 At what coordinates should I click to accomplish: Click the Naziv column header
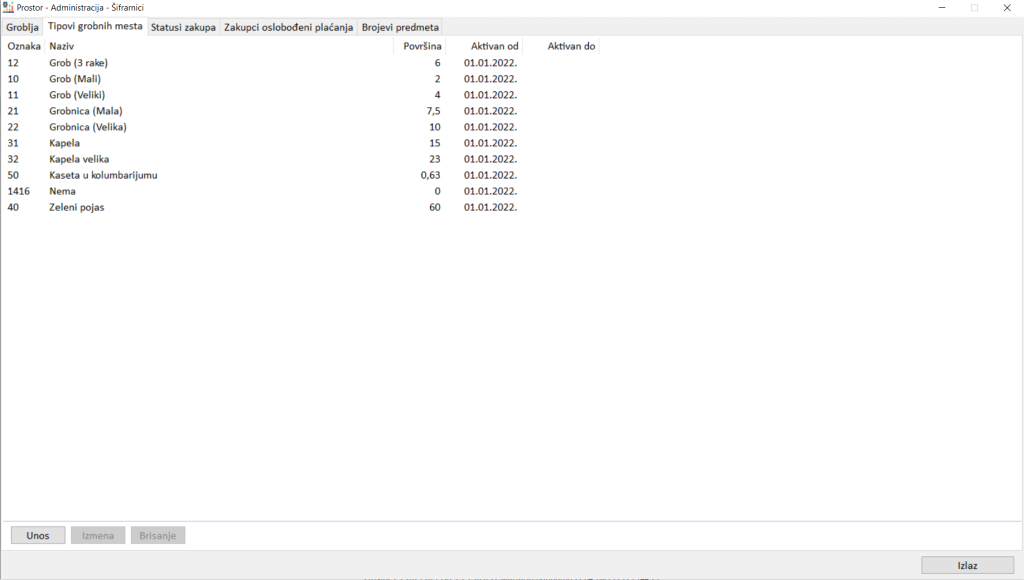(x=62, y=46)
